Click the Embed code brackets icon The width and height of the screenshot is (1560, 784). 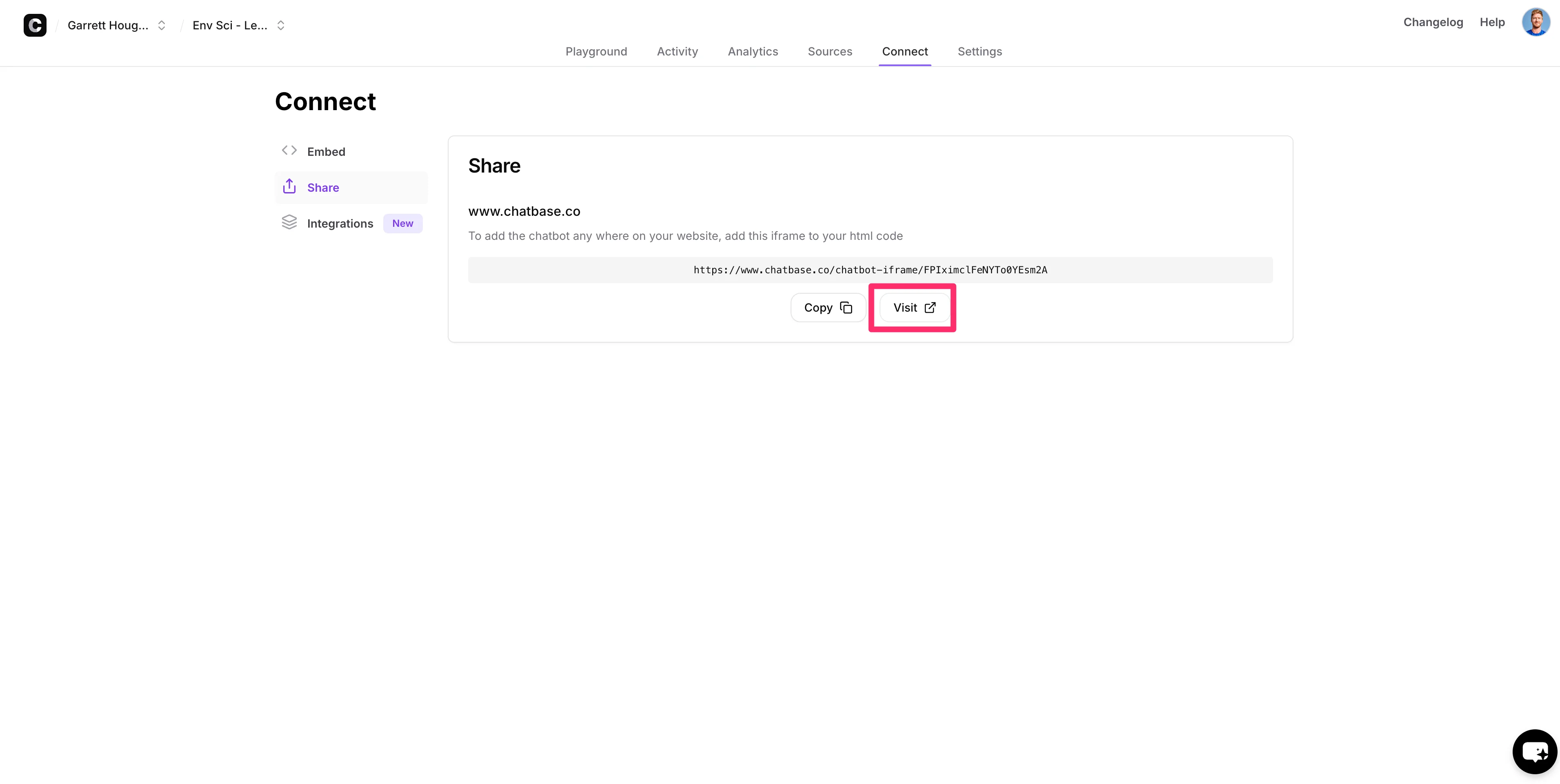pyautogui.click(x=289, y=151)
